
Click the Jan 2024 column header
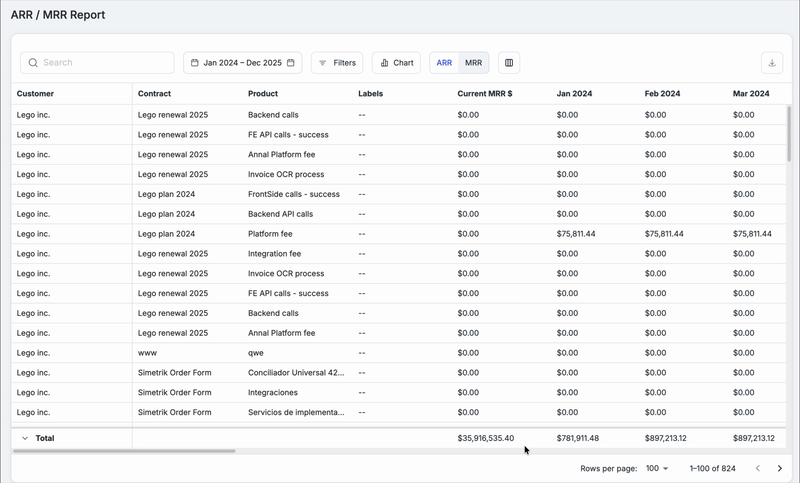[574, 93]
